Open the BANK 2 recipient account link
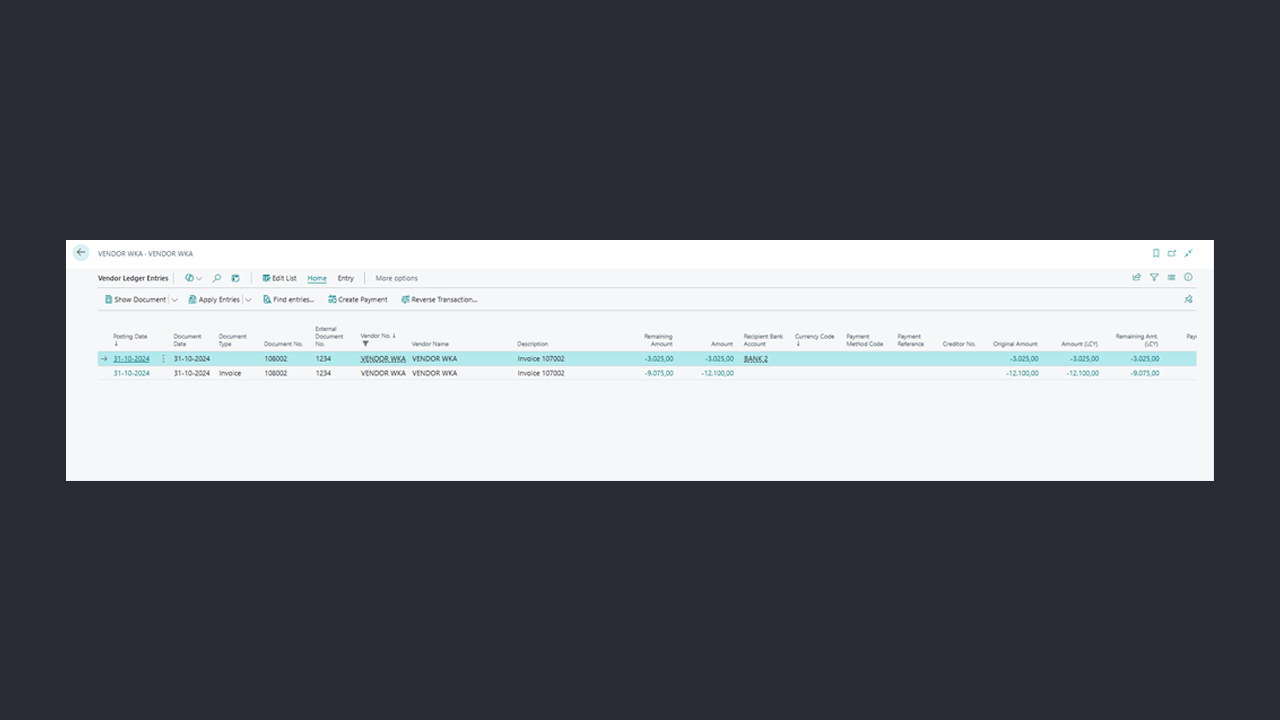1280x720 pixels. click(756, 358)
